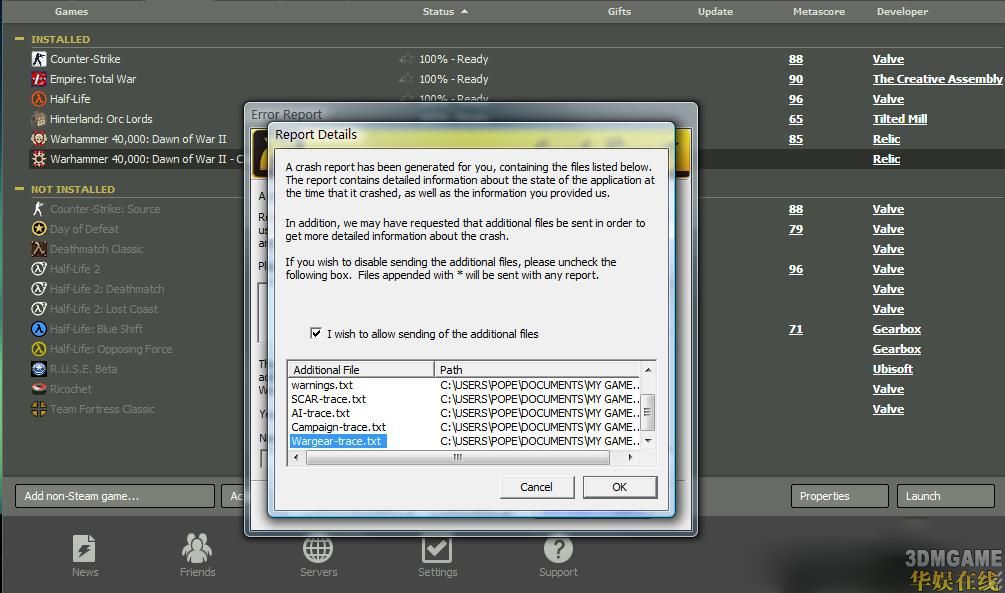Open the Settings checkmark icon
The width and height of the screenshot is (1005, 593).
[437, 549]
